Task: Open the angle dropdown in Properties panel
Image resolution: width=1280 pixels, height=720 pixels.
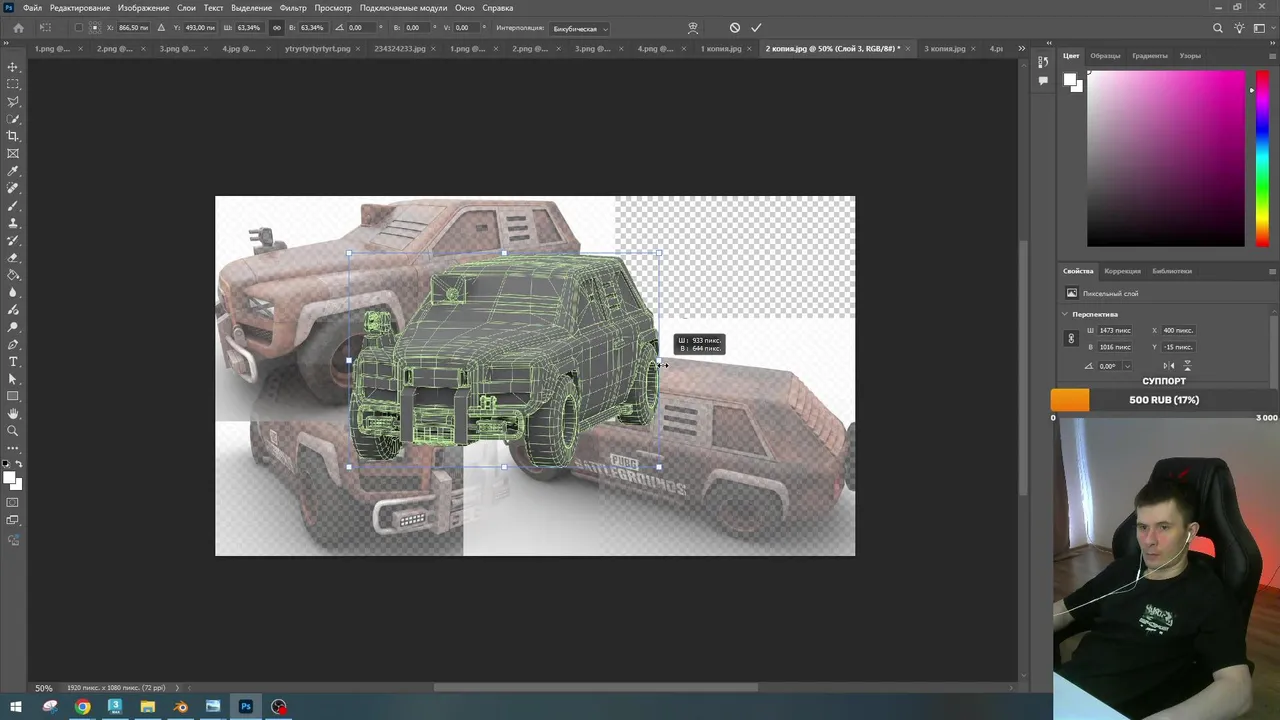Action: click(1127, 366)
